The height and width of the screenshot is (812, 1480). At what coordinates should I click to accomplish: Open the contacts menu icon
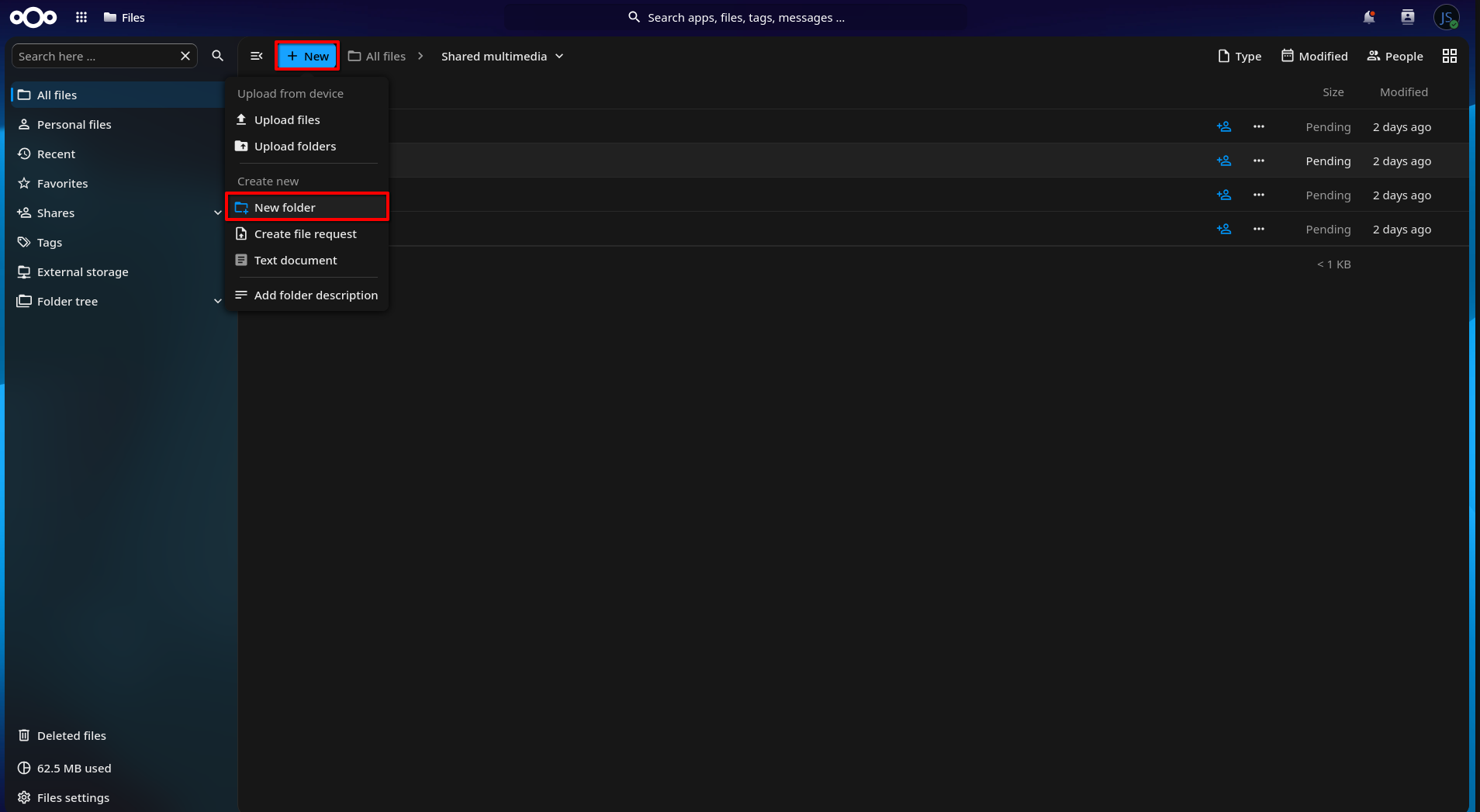click(1408, 17)
